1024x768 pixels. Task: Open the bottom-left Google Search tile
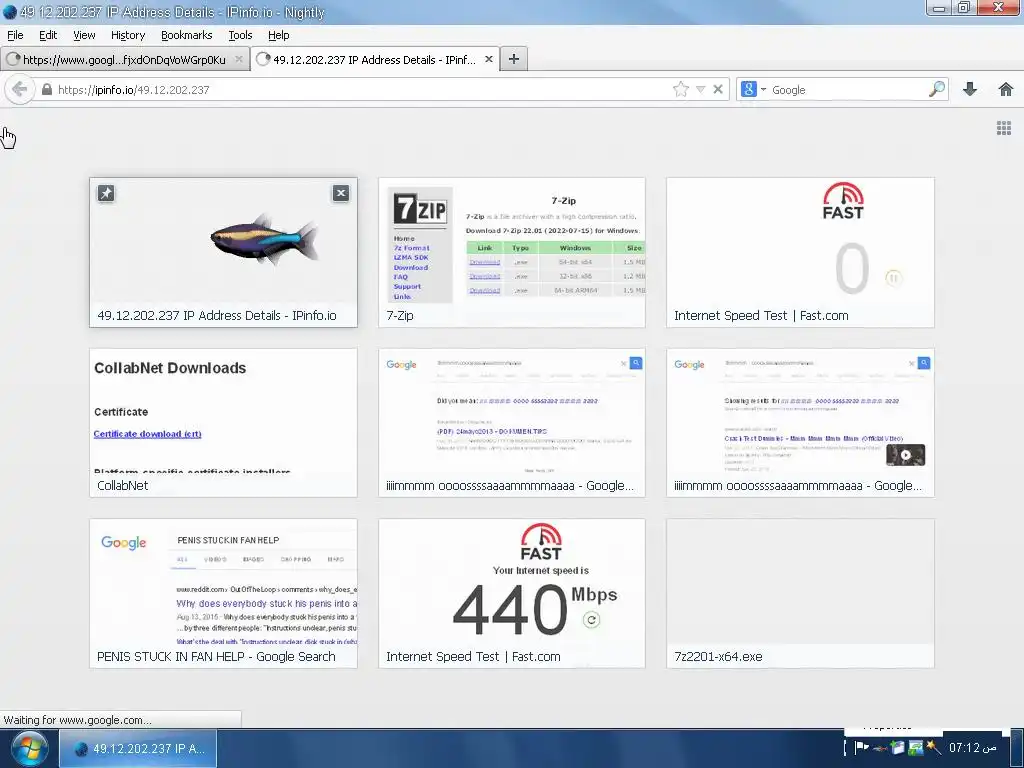click(223, 593)
